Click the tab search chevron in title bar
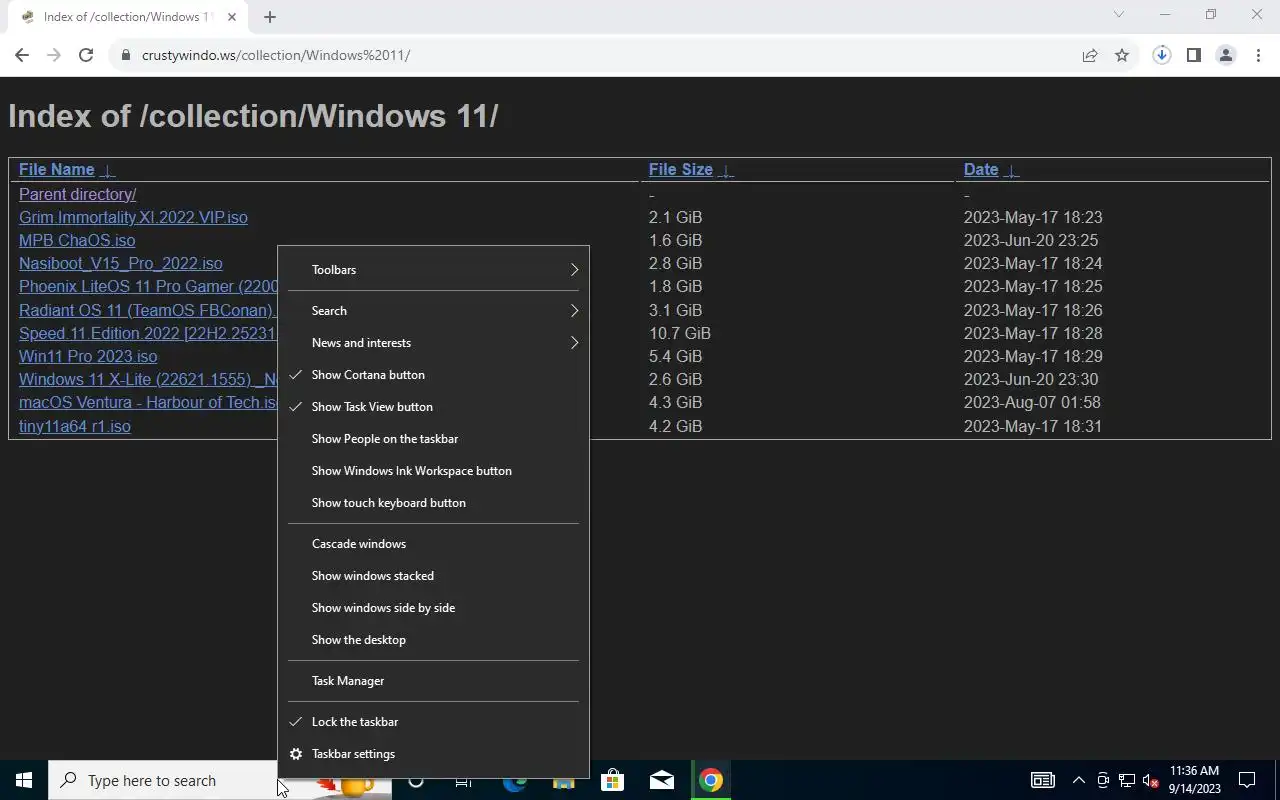The image size is (1280, 800). [x=1119, y=15]
